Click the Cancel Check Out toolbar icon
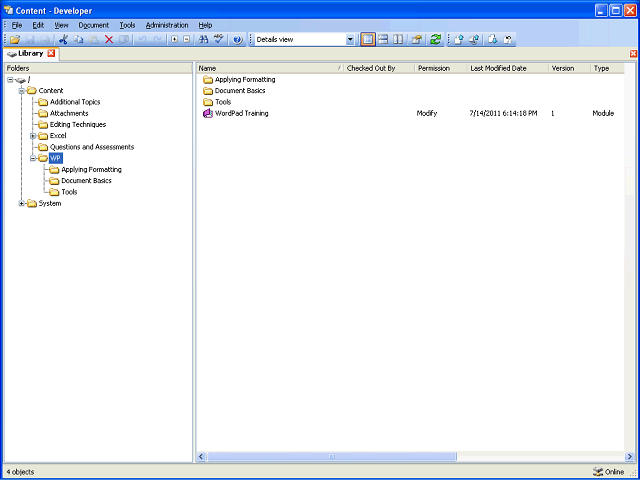 [508, 40]
